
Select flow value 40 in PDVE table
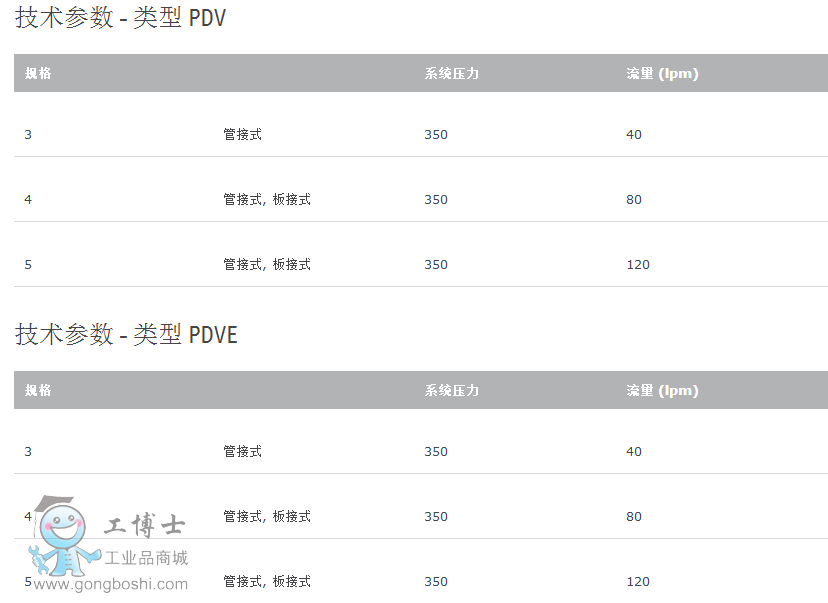point(634,452)
